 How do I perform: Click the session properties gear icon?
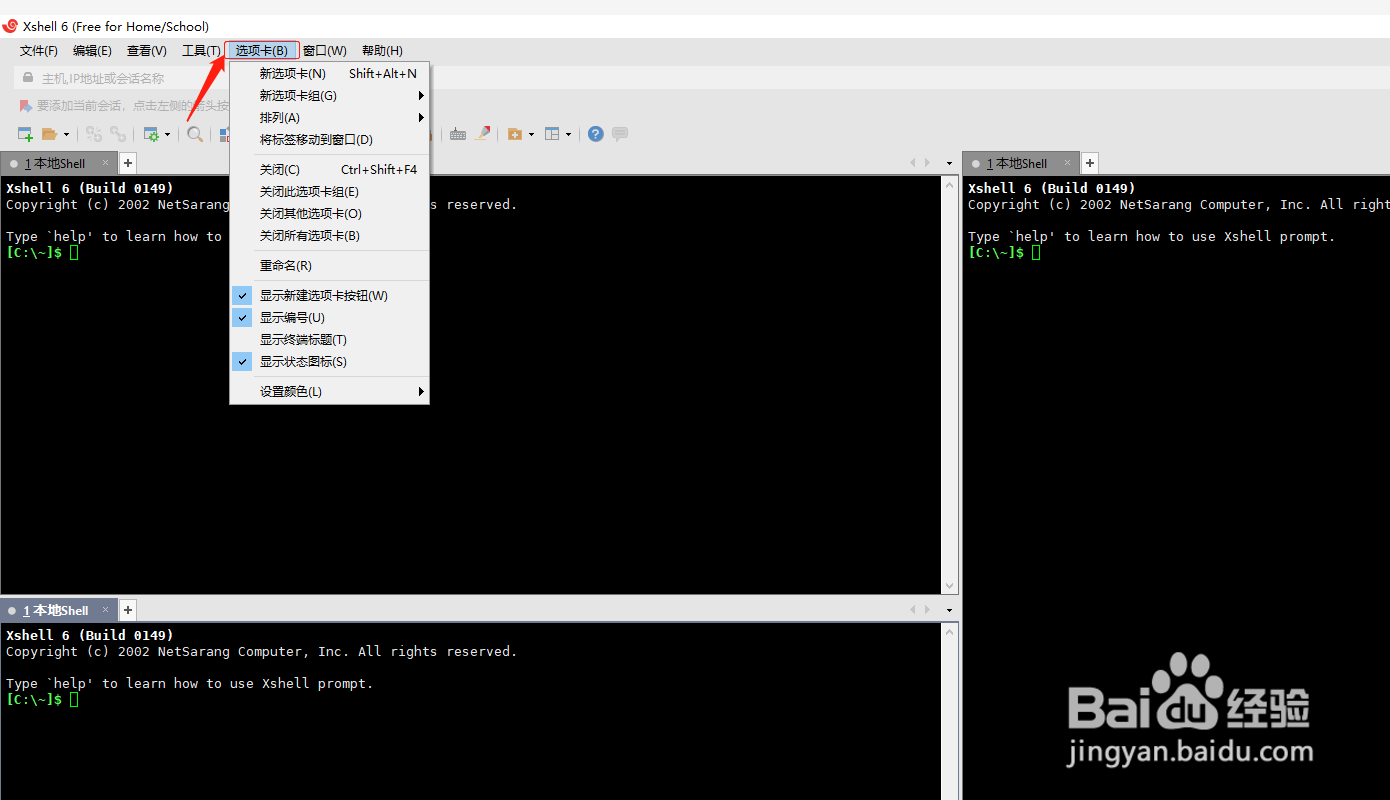tap(151, 134)
